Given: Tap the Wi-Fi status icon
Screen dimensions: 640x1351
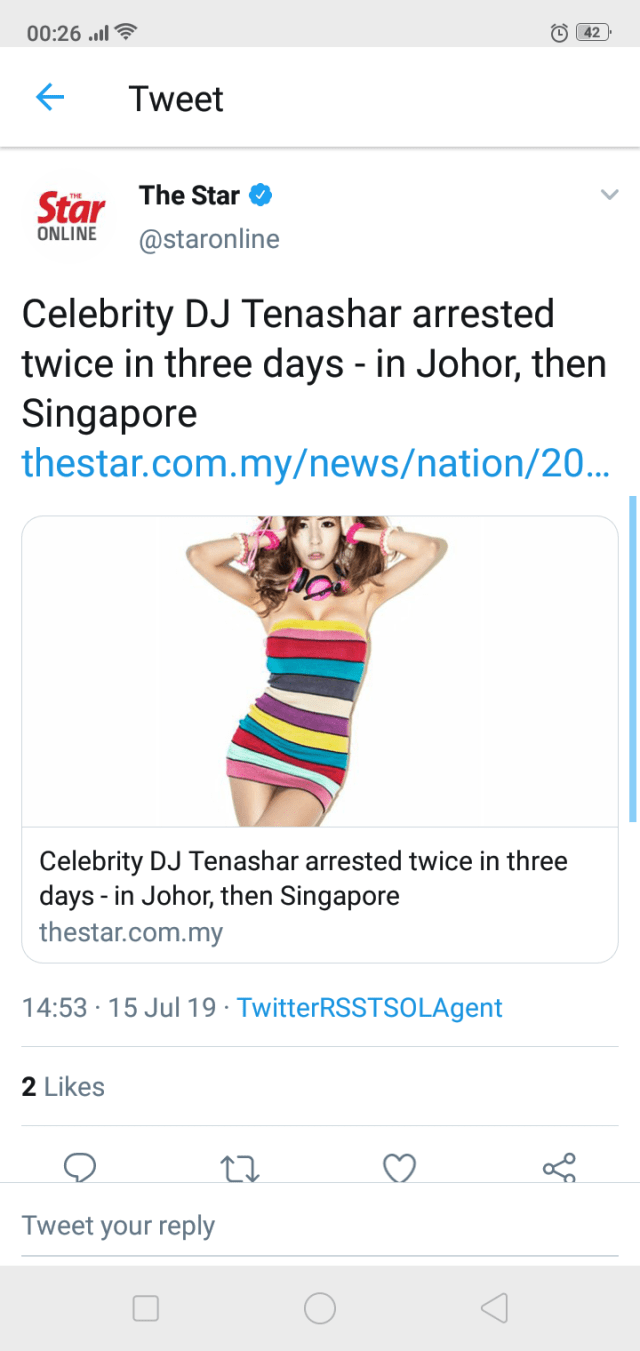Looking at the screenshot, I should tap(126, 33).
